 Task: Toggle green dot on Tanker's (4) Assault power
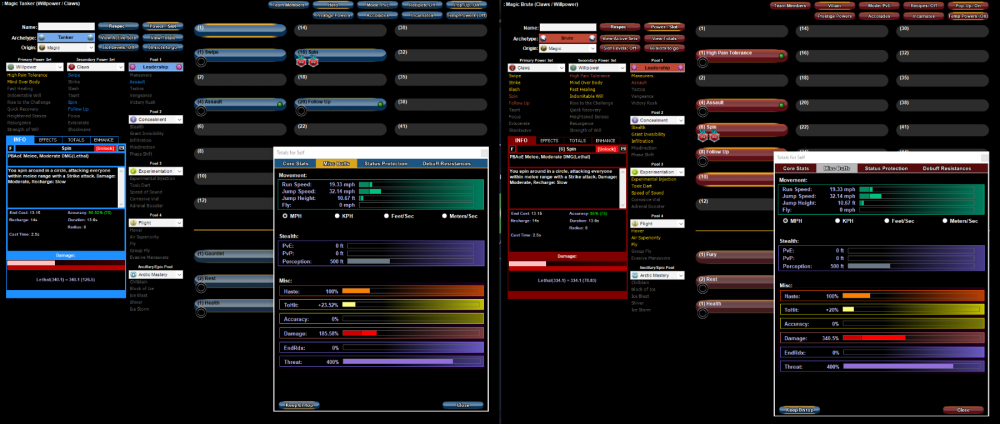280,104
